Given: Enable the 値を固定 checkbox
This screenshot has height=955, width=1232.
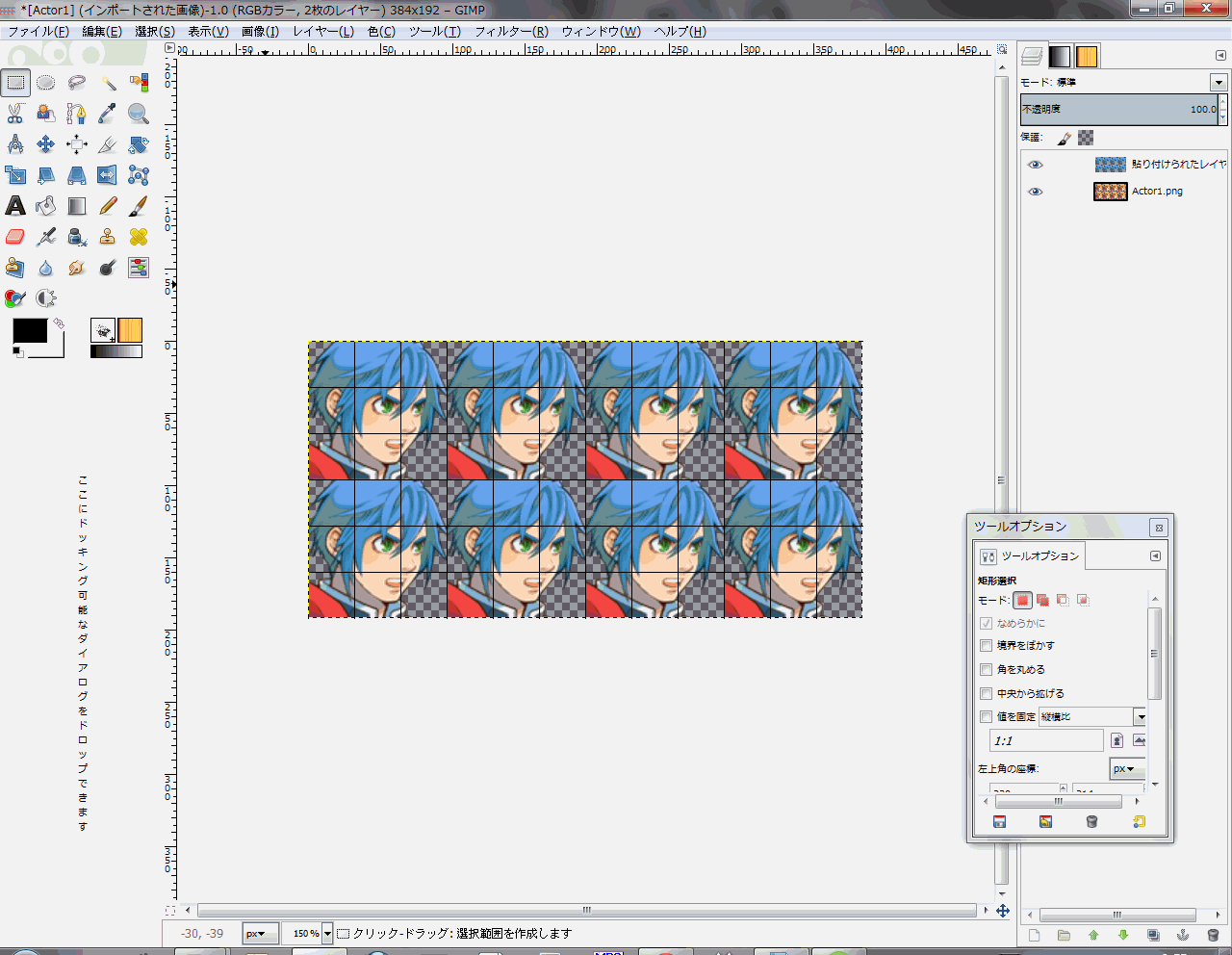Looking at the screenshot, I should tap(986, 717).
